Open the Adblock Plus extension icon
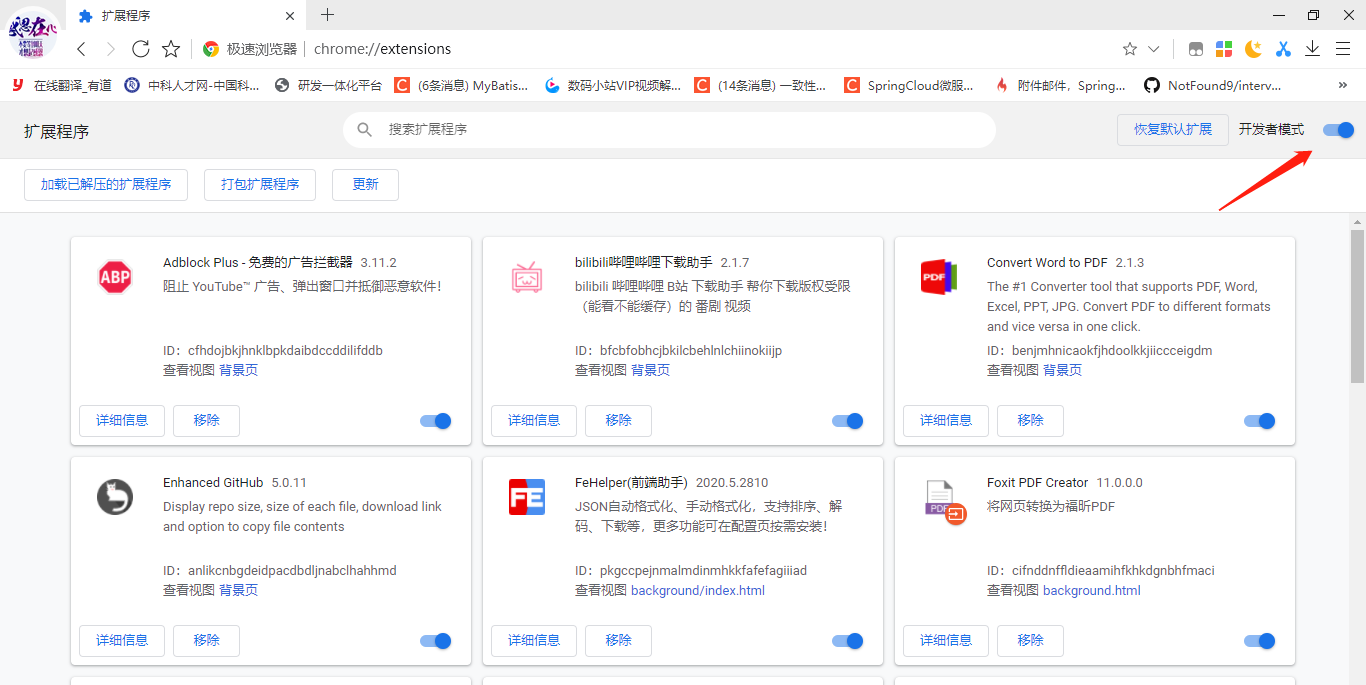This screenshot has height=685, width=1366. point(114,278)
